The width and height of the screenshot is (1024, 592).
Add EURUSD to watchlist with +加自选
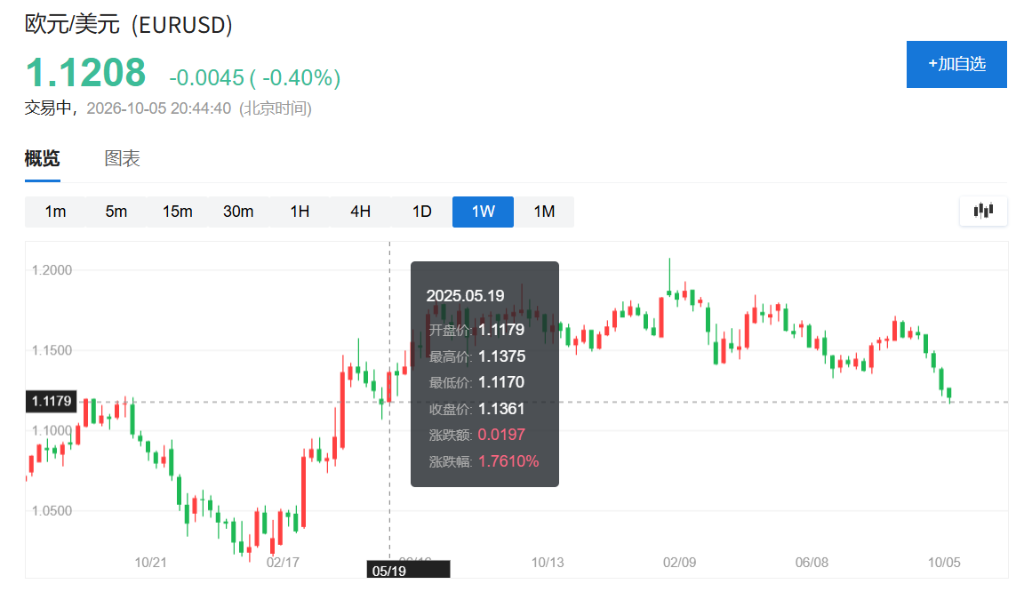[957, 64]
